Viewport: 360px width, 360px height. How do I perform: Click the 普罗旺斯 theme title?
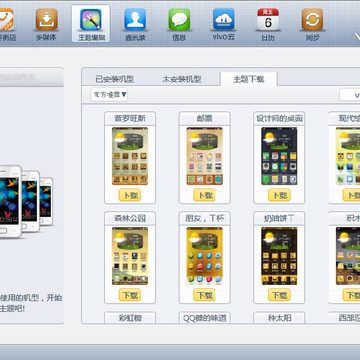point(130,119)
